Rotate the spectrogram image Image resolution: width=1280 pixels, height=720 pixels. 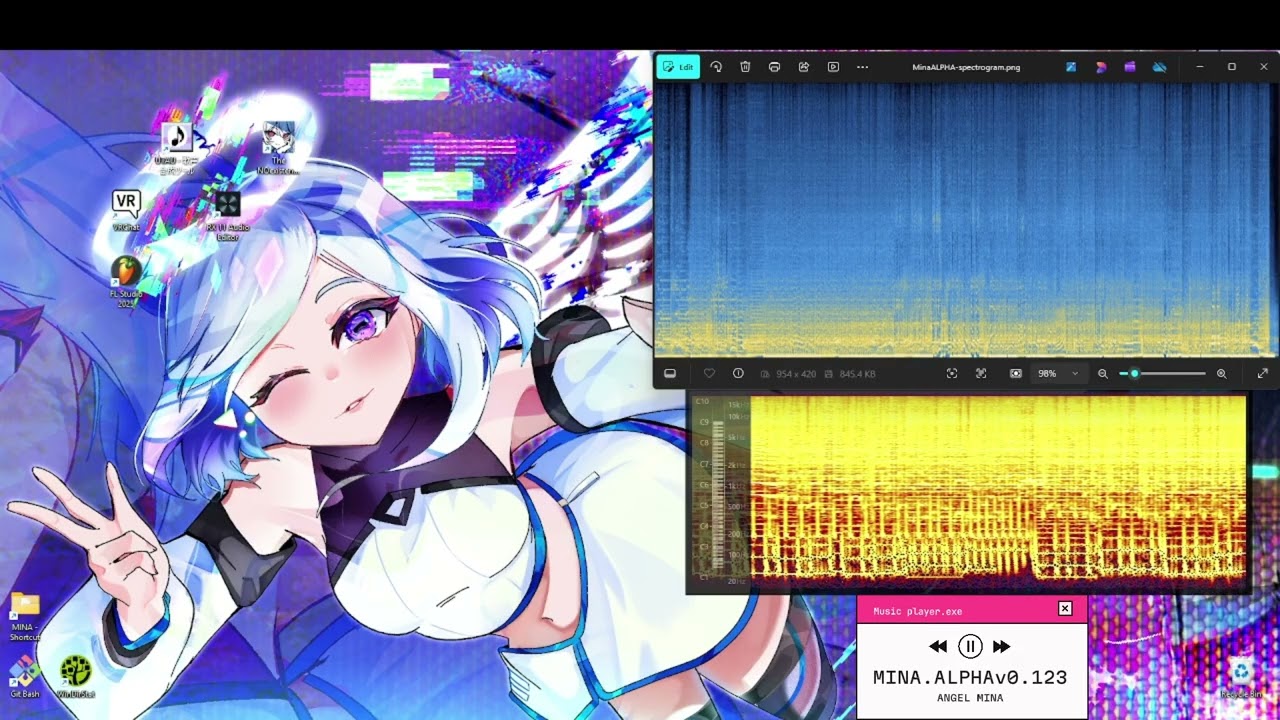(716, 67)
